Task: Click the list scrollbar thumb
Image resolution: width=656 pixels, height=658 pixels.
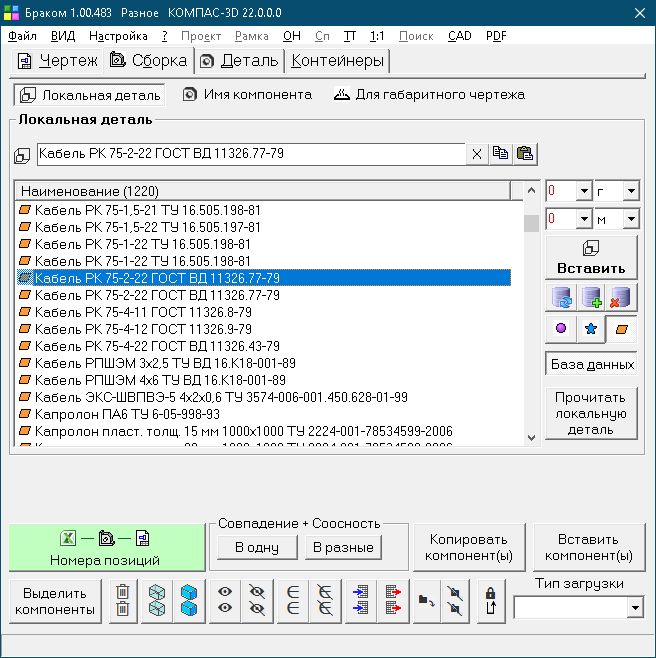Action: click(x=531, y=223)
